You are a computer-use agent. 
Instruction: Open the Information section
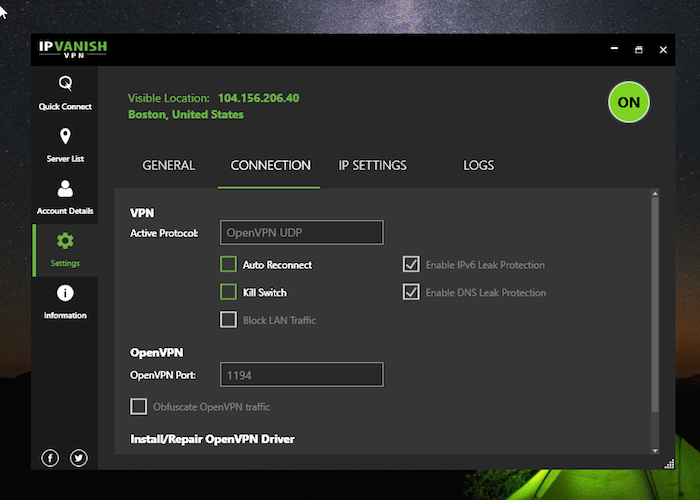(x=65, y=302)
